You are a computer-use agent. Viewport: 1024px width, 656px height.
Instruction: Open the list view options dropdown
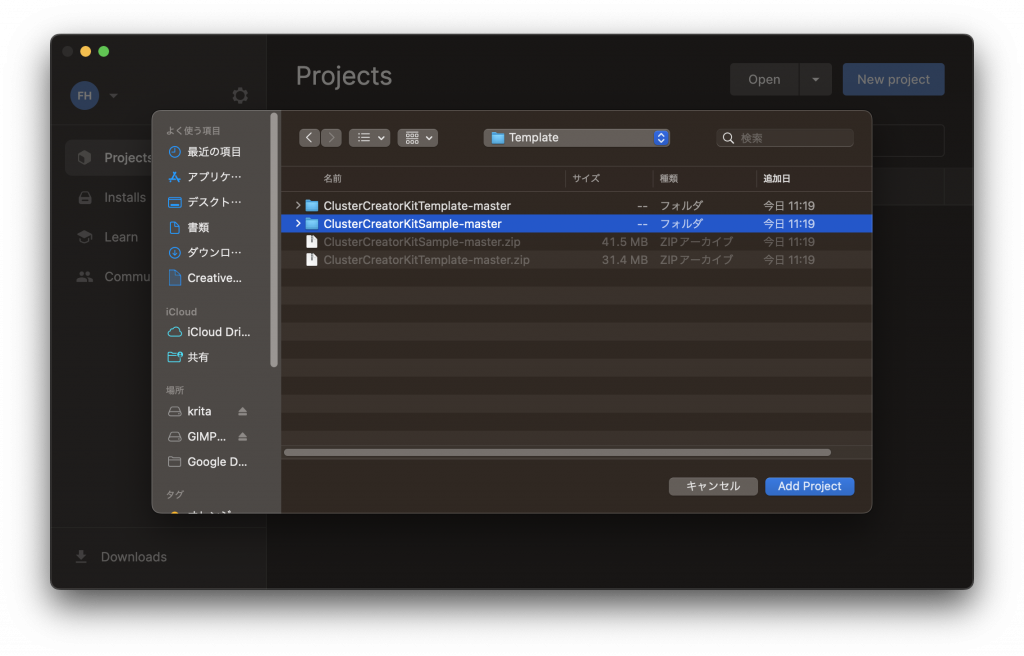tap(369, 138)
